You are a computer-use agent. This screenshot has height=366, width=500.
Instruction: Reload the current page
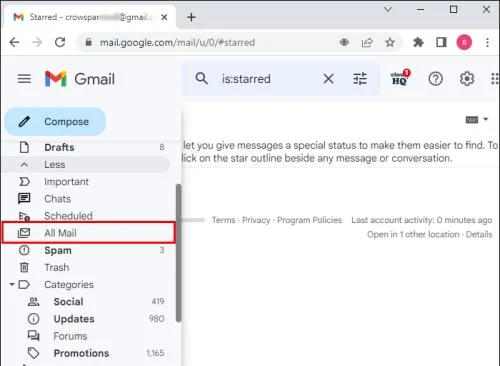click(60, 42)
